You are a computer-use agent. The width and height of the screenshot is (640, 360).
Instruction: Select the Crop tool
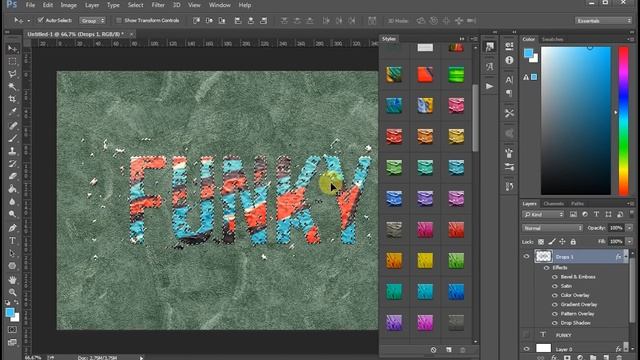point(13,99)
